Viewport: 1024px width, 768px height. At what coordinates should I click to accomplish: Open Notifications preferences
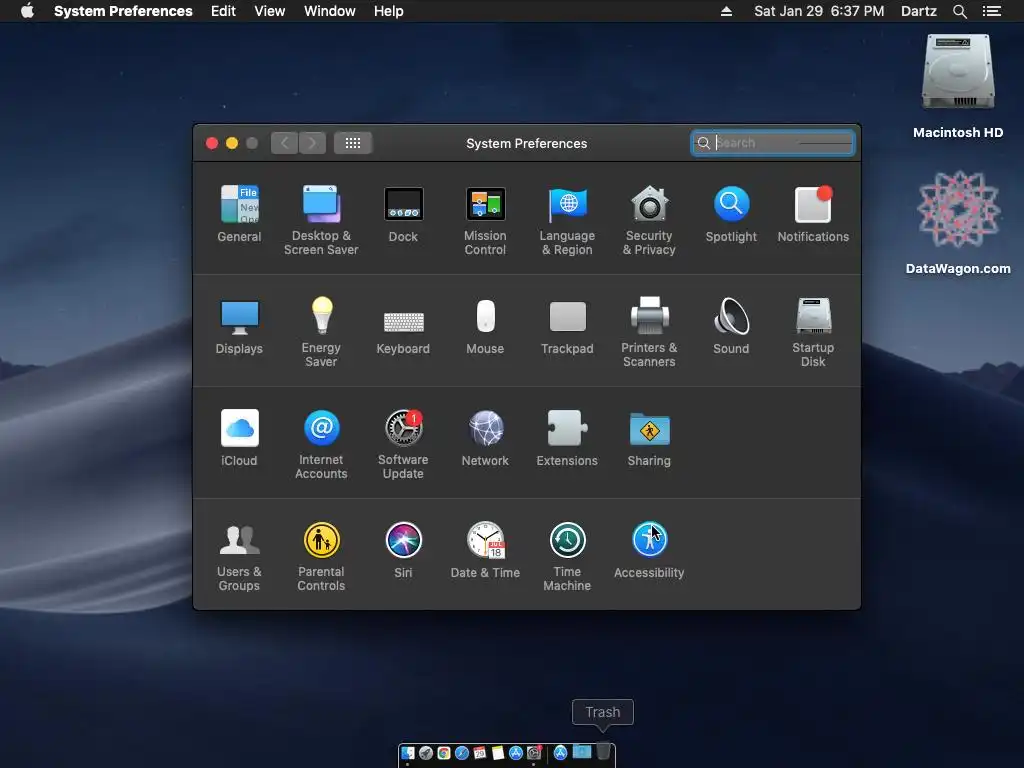[813, 214]
